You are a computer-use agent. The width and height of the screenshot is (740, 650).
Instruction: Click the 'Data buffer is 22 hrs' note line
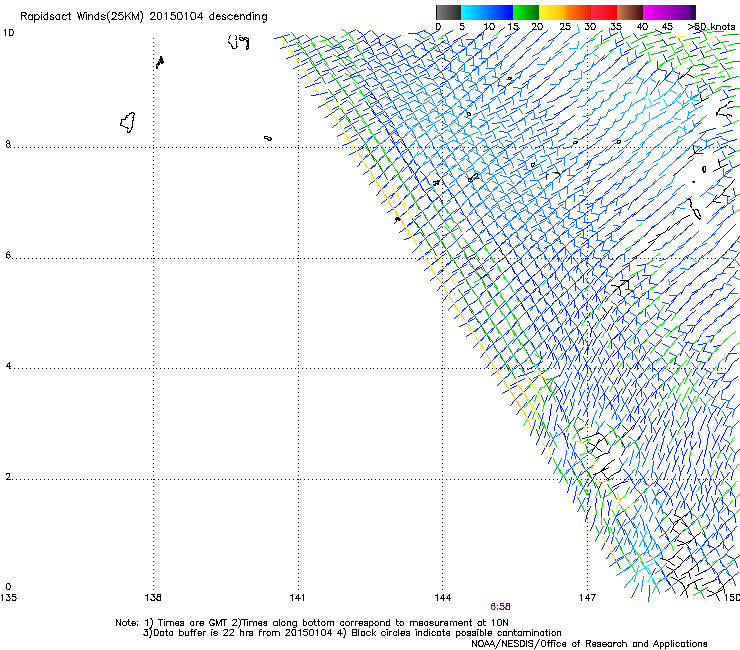(352, 633)
